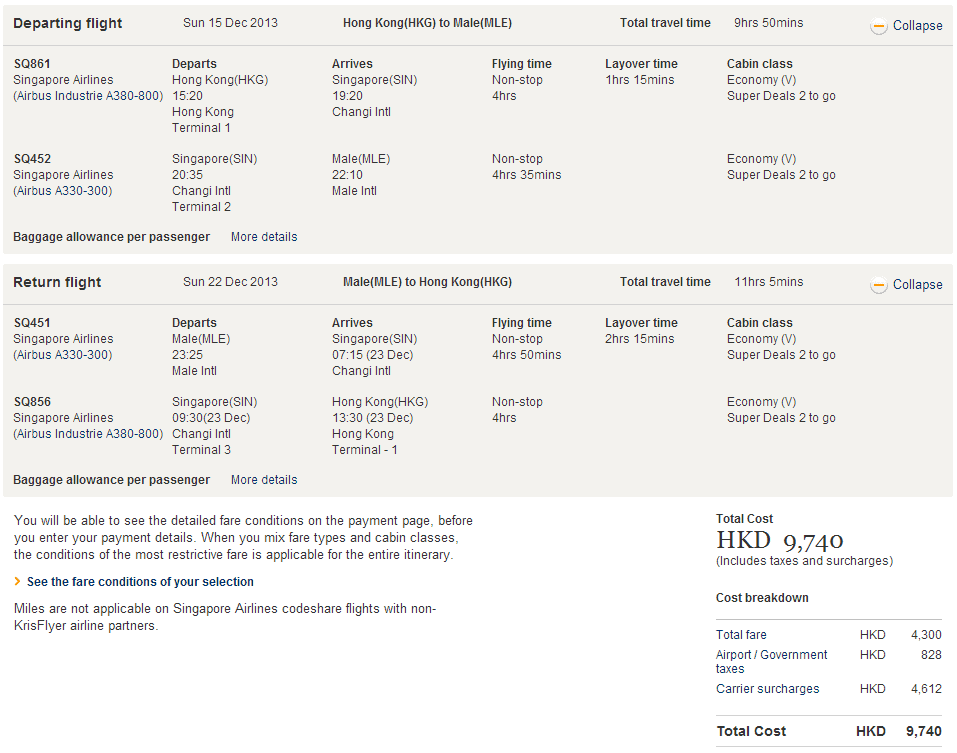See the fare conditions of your selection
This screenshot has width=957, height=753.
(140, 582)
